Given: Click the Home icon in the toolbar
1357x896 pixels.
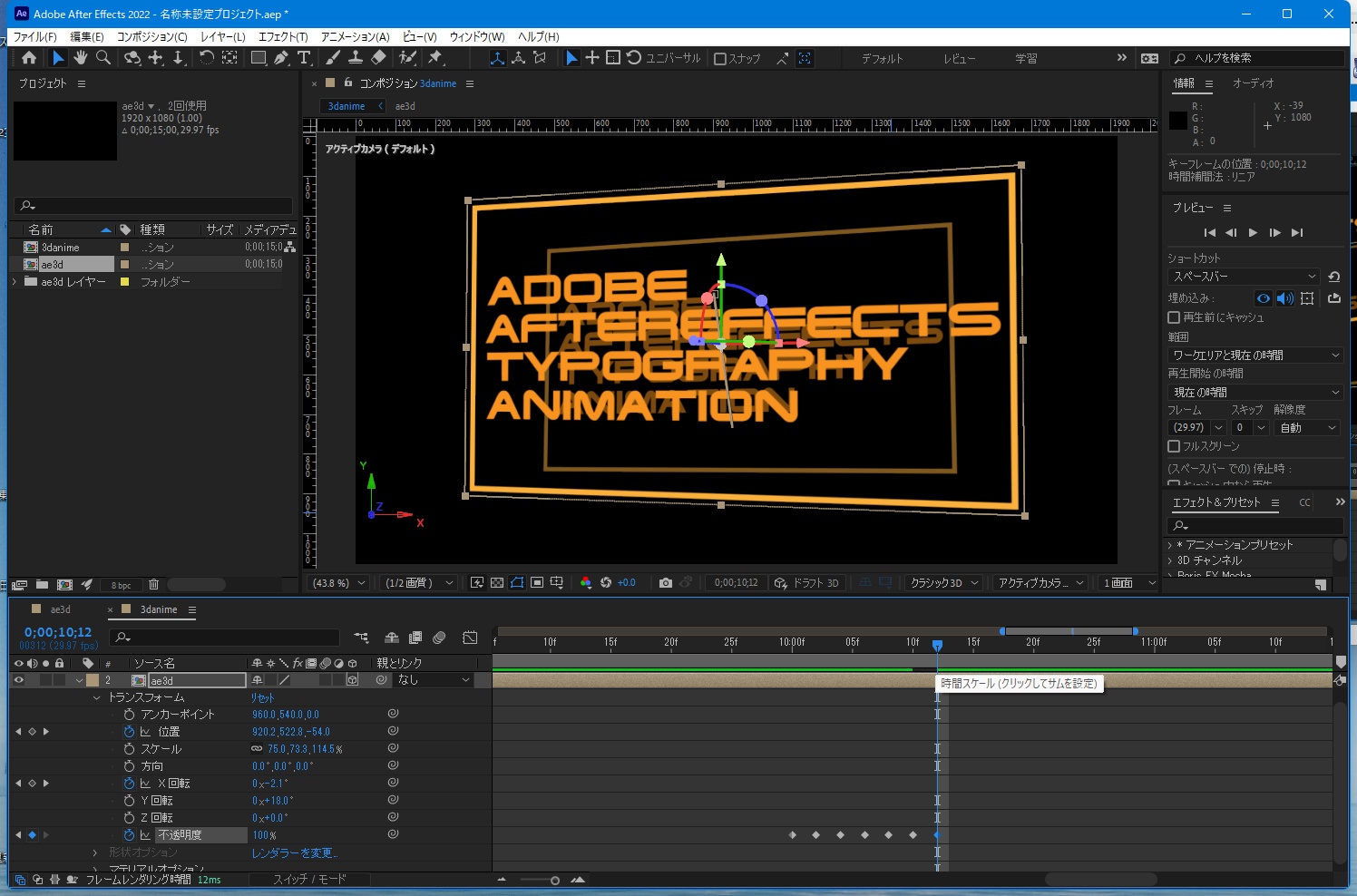Looking at the screenshot, I should pyautogui.click(x=29, y=57).
